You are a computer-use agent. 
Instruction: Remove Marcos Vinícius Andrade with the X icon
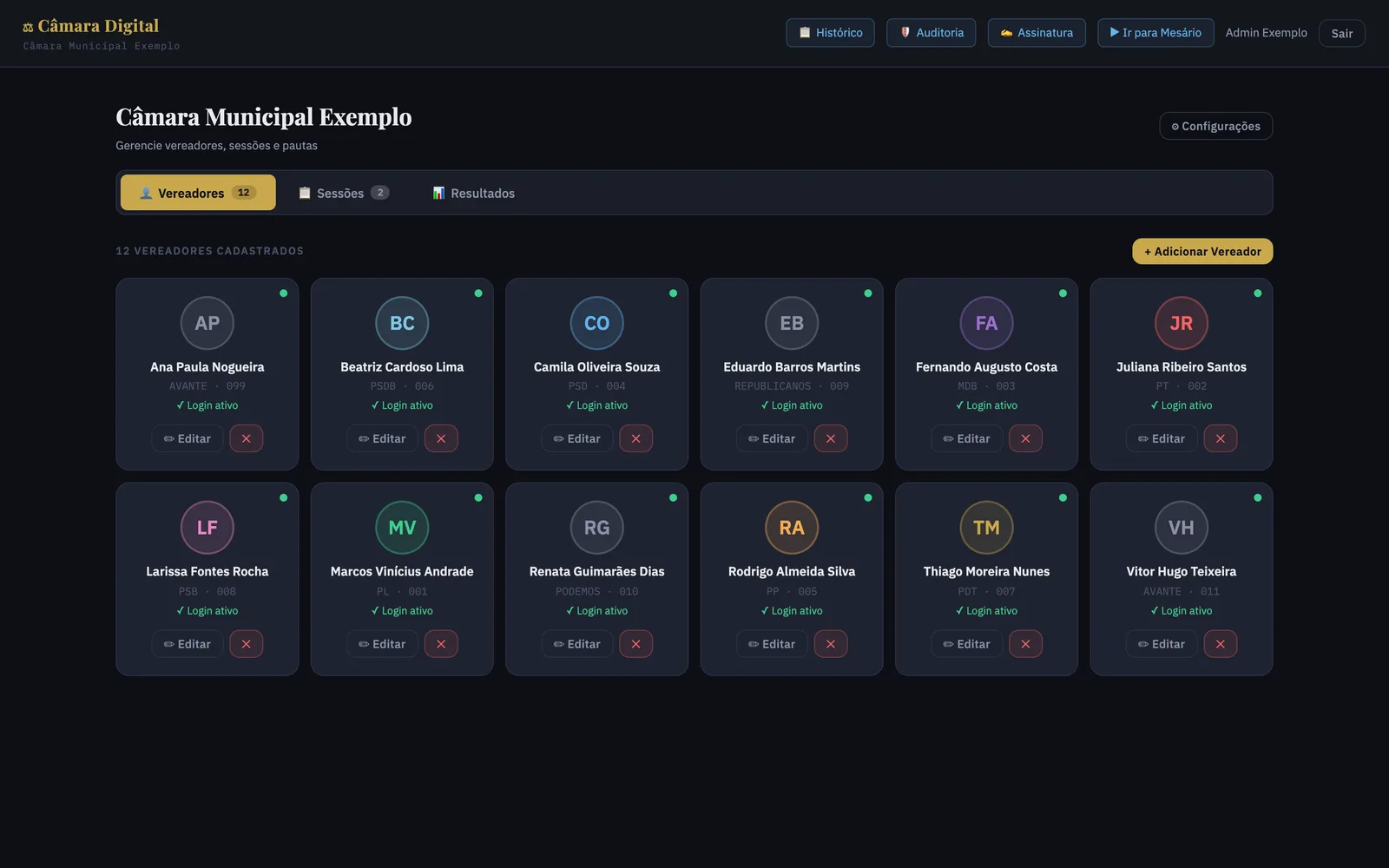click(441, 644)
